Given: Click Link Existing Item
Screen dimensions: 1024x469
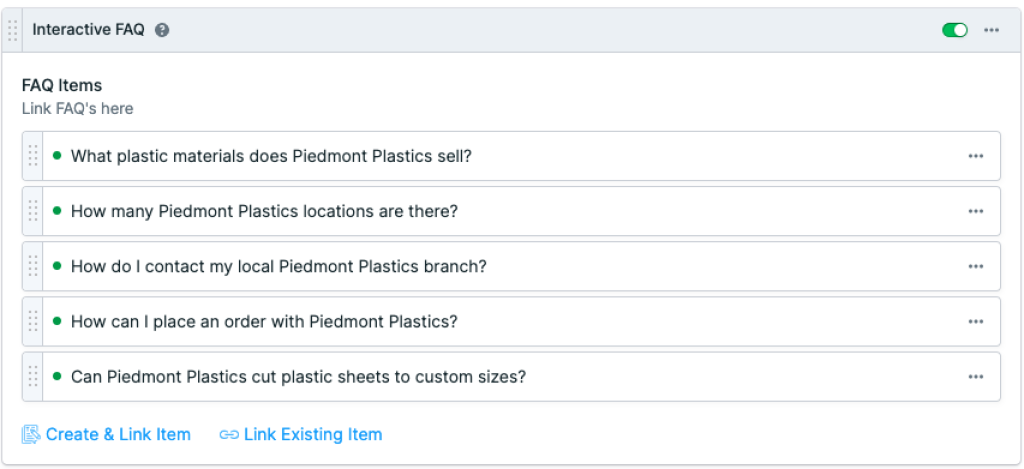Looking at the screenshot, I should point(301,434).
